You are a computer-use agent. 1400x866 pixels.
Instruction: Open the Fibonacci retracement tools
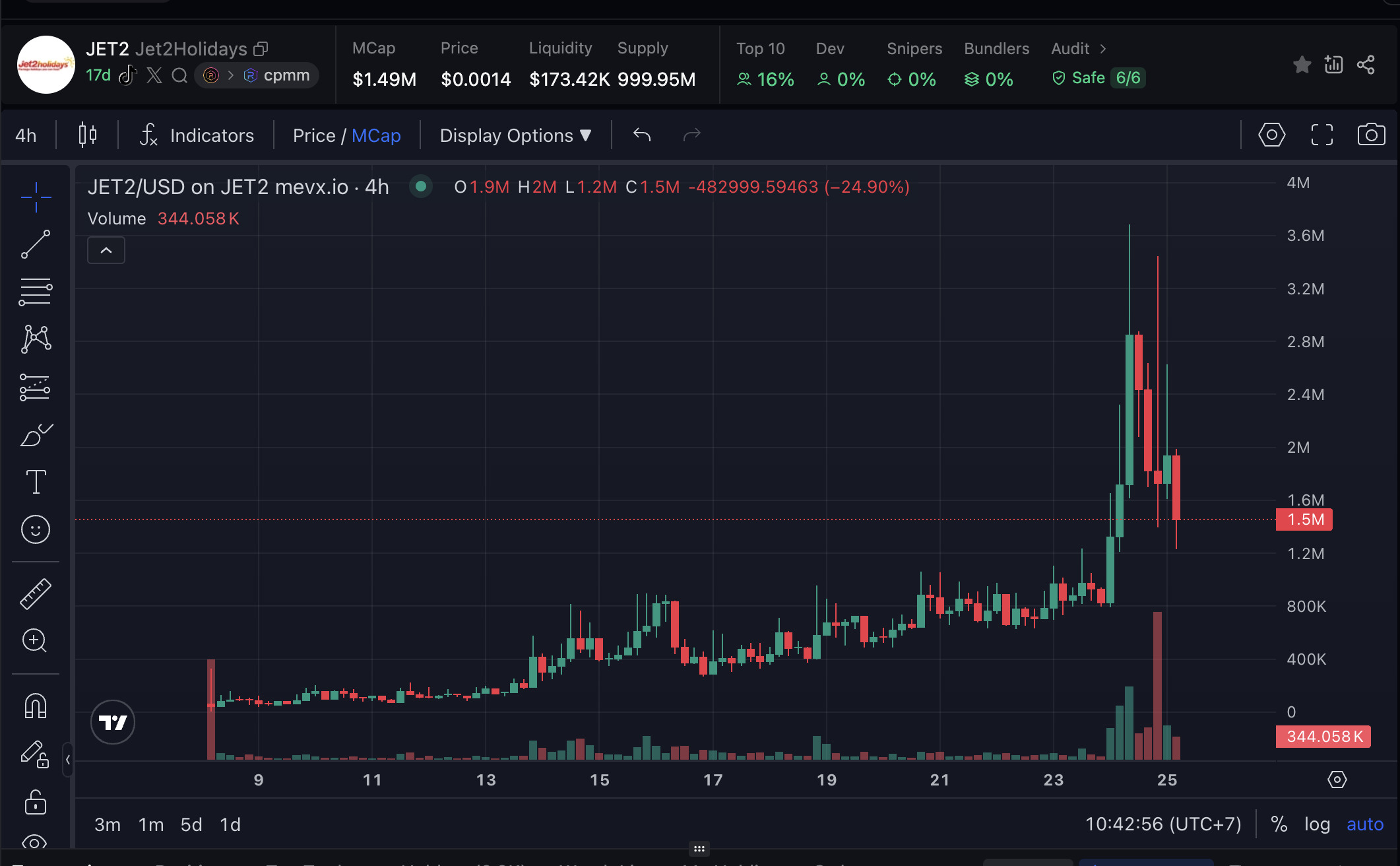[x=36, y=292]
